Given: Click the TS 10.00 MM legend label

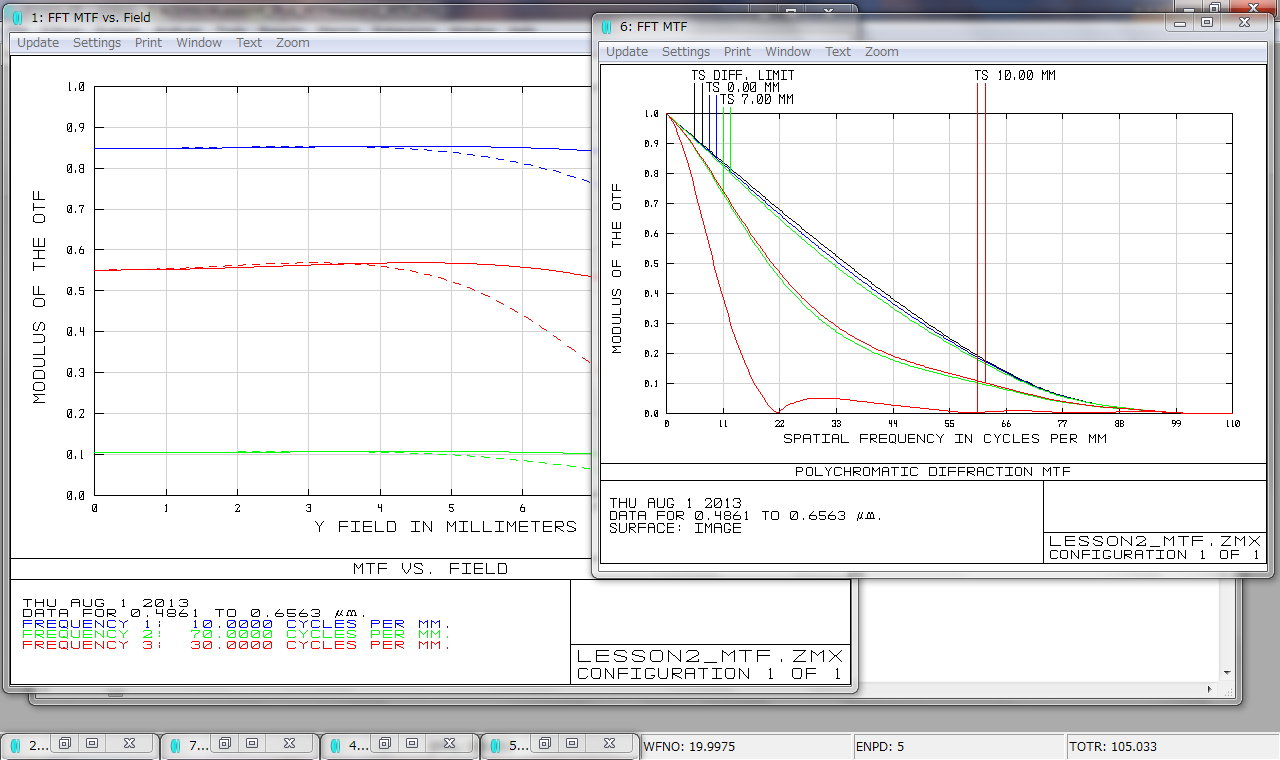Looking at the screenshot, I should pyautogui.click(x=1015, y=75).
